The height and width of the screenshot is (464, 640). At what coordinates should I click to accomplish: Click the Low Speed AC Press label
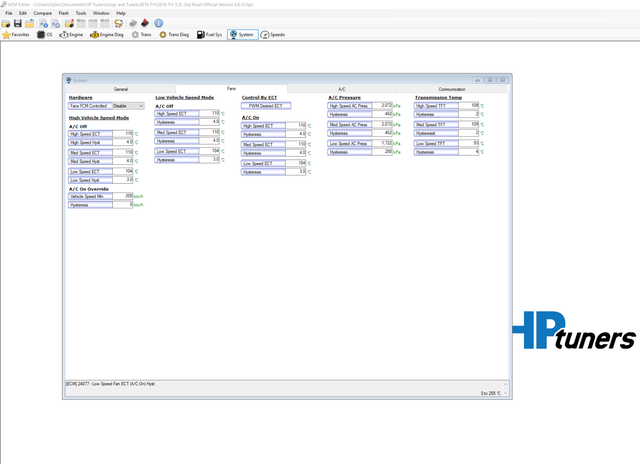click(x=349, y=143)
